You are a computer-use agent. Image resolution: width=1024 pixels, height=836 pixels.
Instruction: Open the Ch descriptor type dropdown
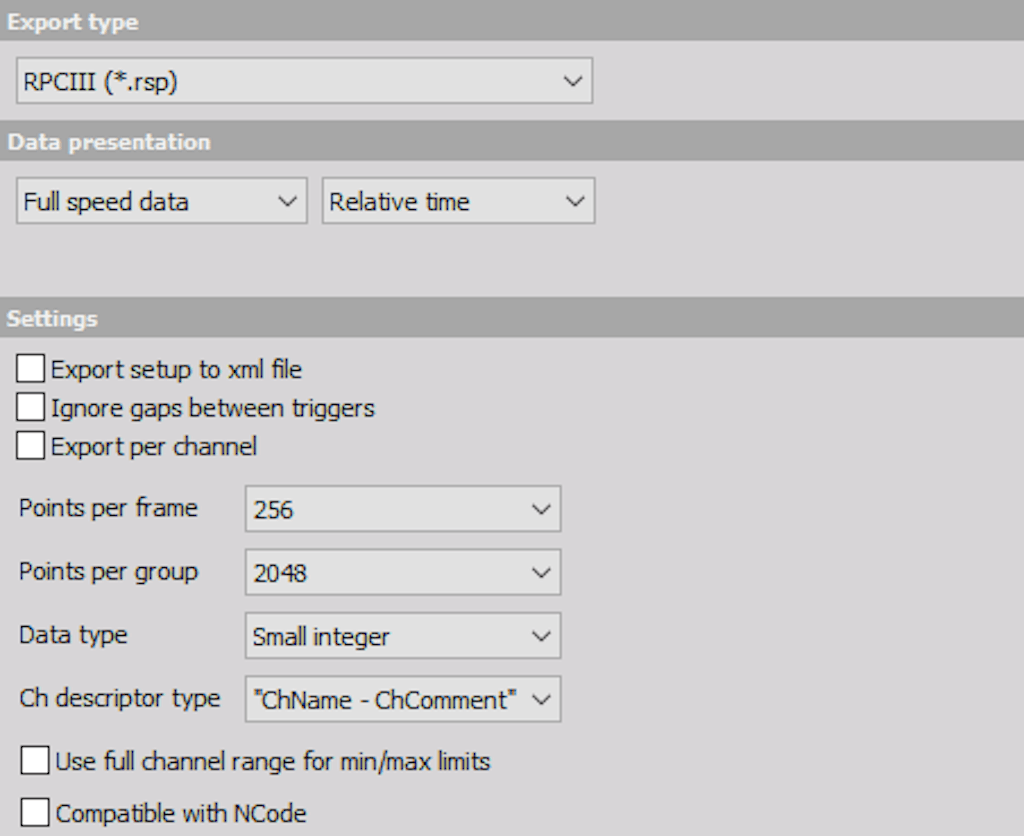point(403,699)
